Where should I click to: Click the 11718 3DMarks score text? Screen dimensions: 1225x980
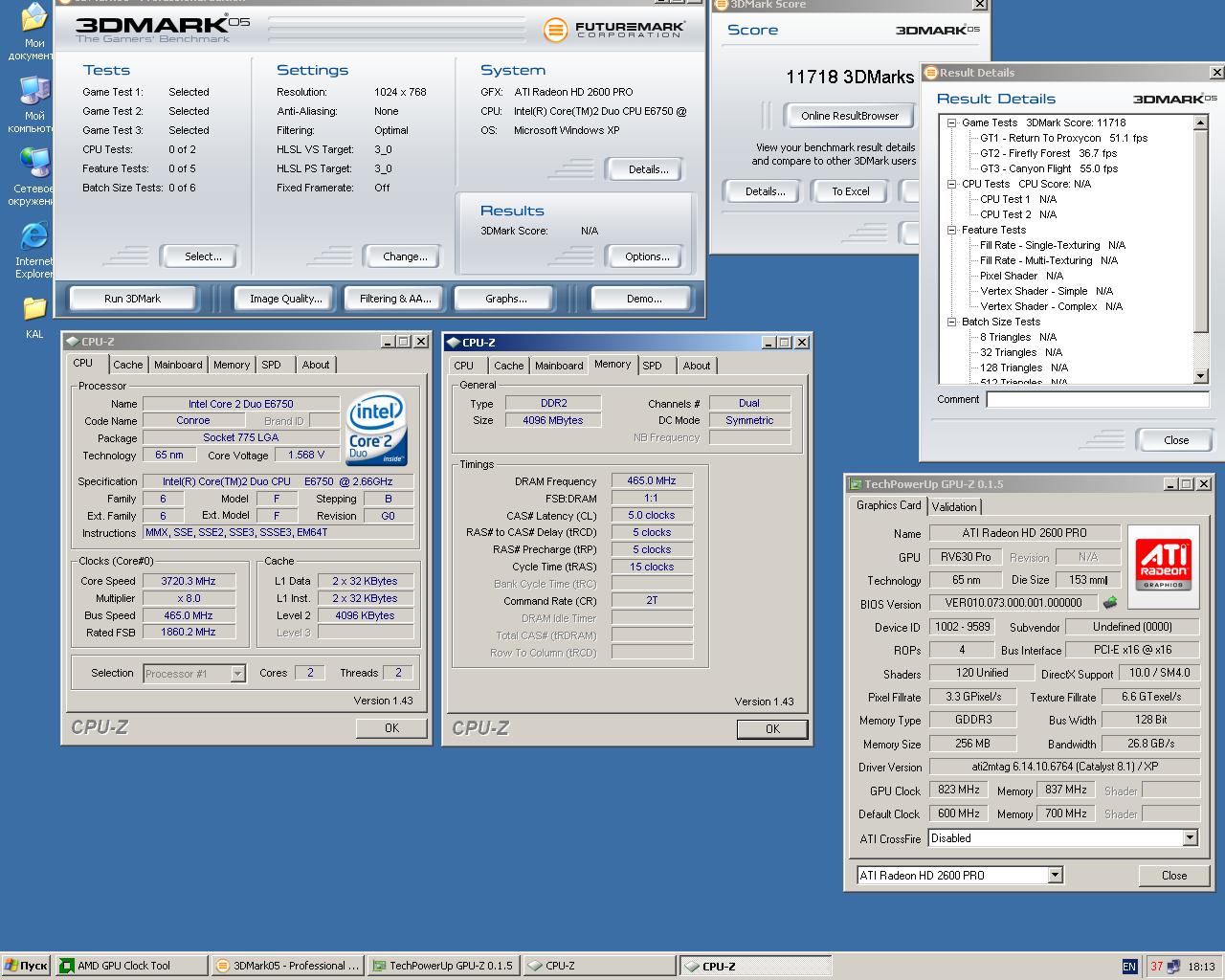[x=850, y=78]
